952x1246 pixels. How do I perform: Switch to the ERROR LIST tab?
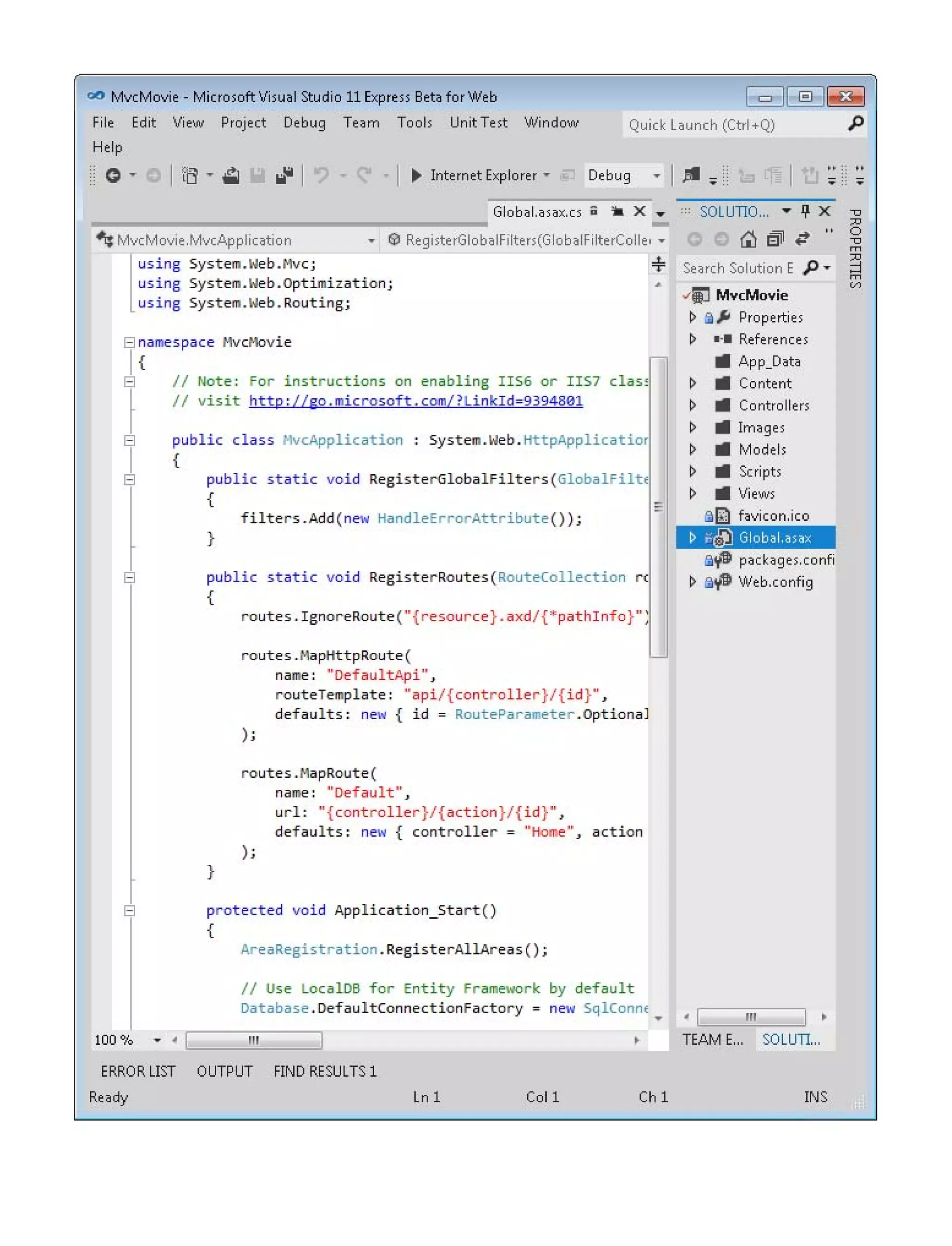(x=138, y=1071)
